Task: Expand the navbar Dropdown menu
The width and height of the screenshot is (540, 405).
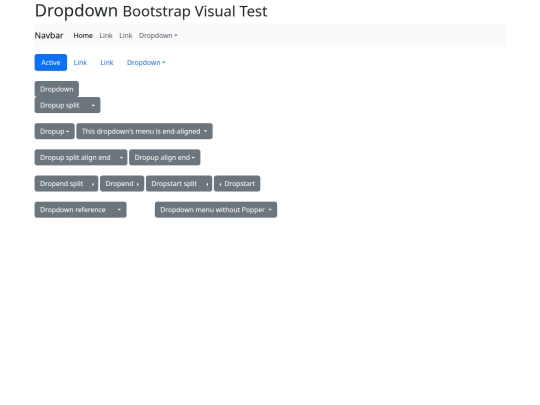Action: tap(158, 35)
